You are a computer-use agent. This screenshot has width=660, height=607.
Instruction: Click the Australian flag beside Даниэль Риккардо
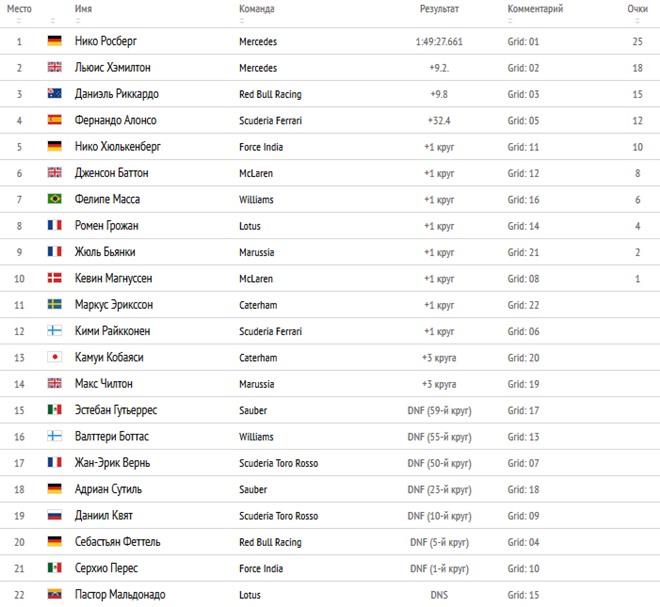point(54,93)
